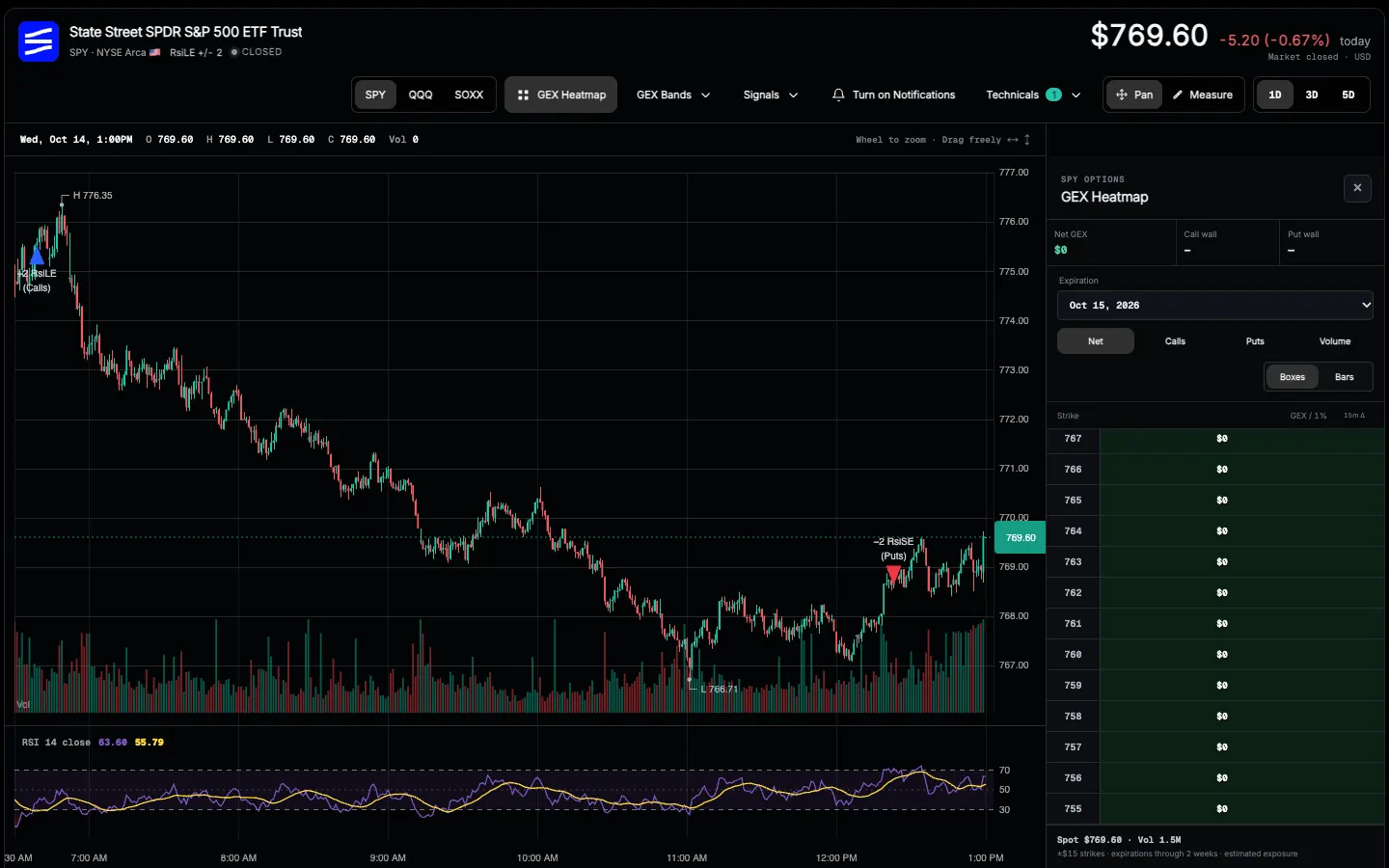Click the US flag next to NYSE Arca
The width and height of the screenshot is (1389, 868).
click(155, 52)
